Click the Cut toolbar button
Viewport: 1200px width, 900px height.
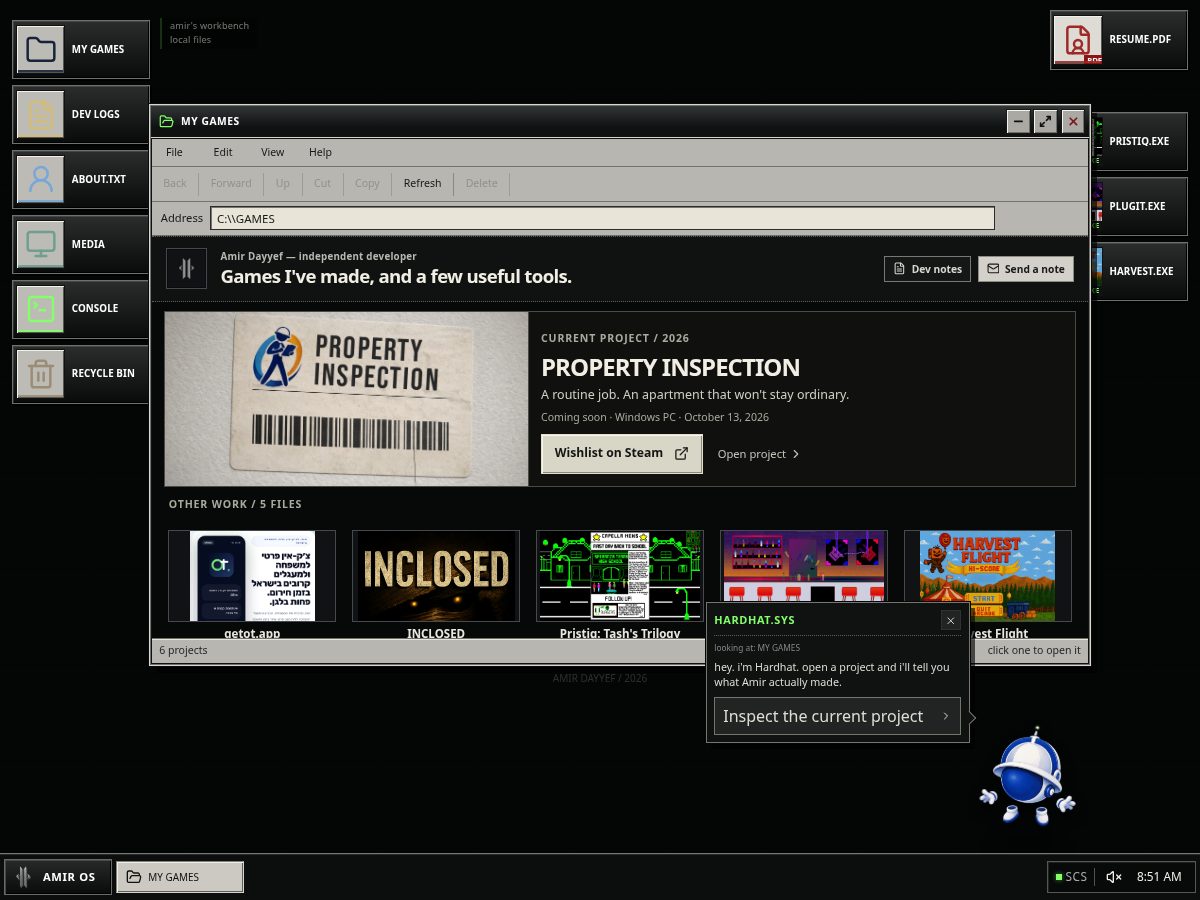coord(322,183)
